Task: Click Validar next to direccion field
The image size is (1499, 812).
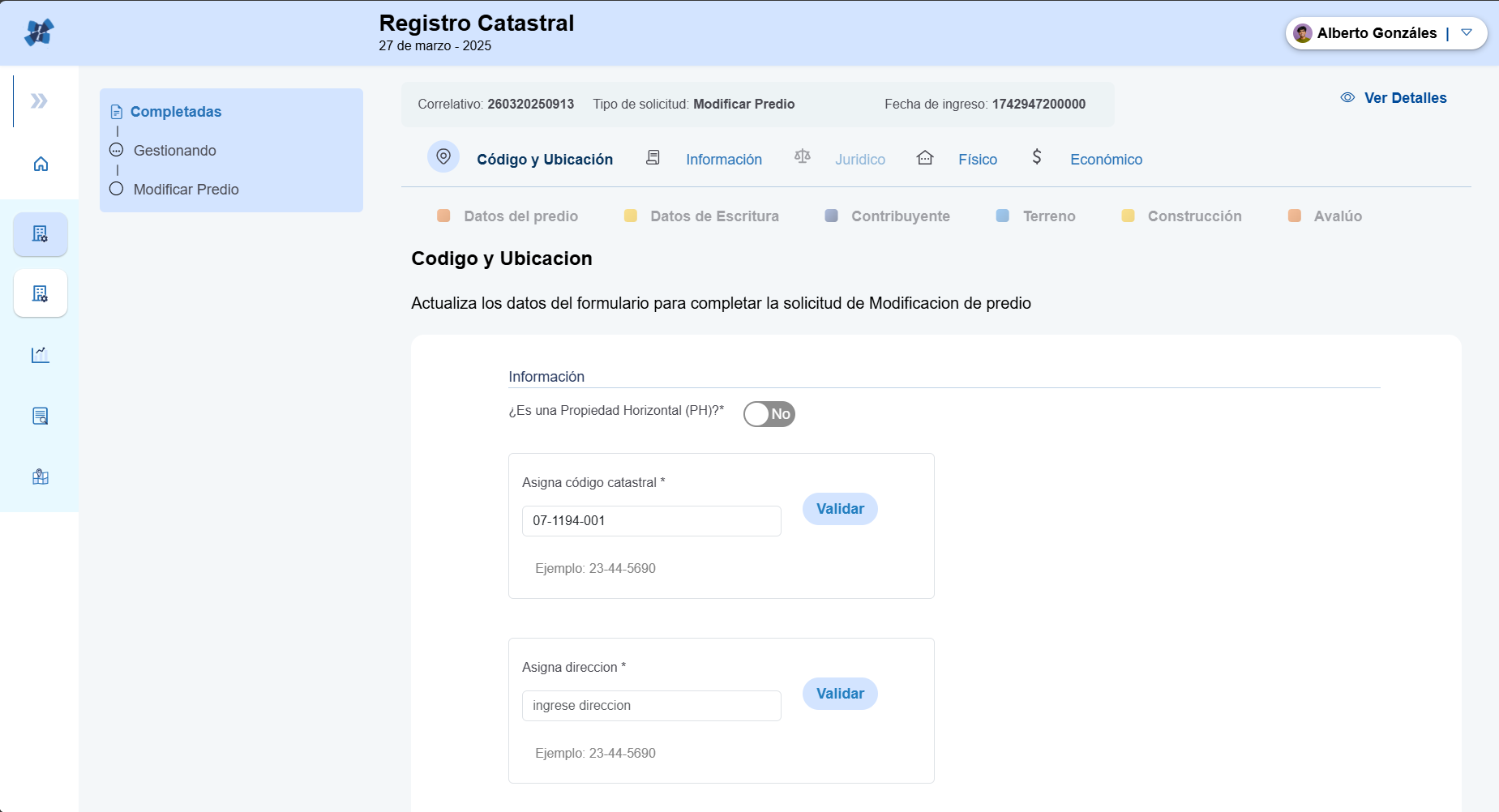Action: click(x=840, y=694)
